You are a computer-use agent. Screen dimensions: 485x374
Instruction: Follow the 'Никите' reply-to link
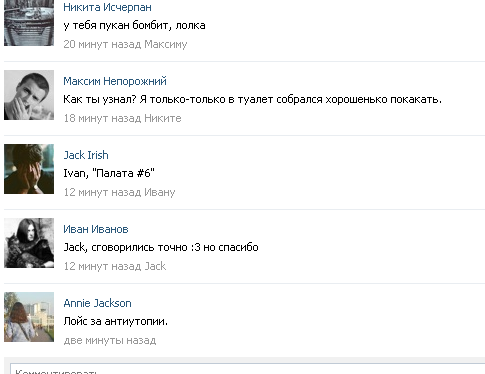(x=163, y=118)
